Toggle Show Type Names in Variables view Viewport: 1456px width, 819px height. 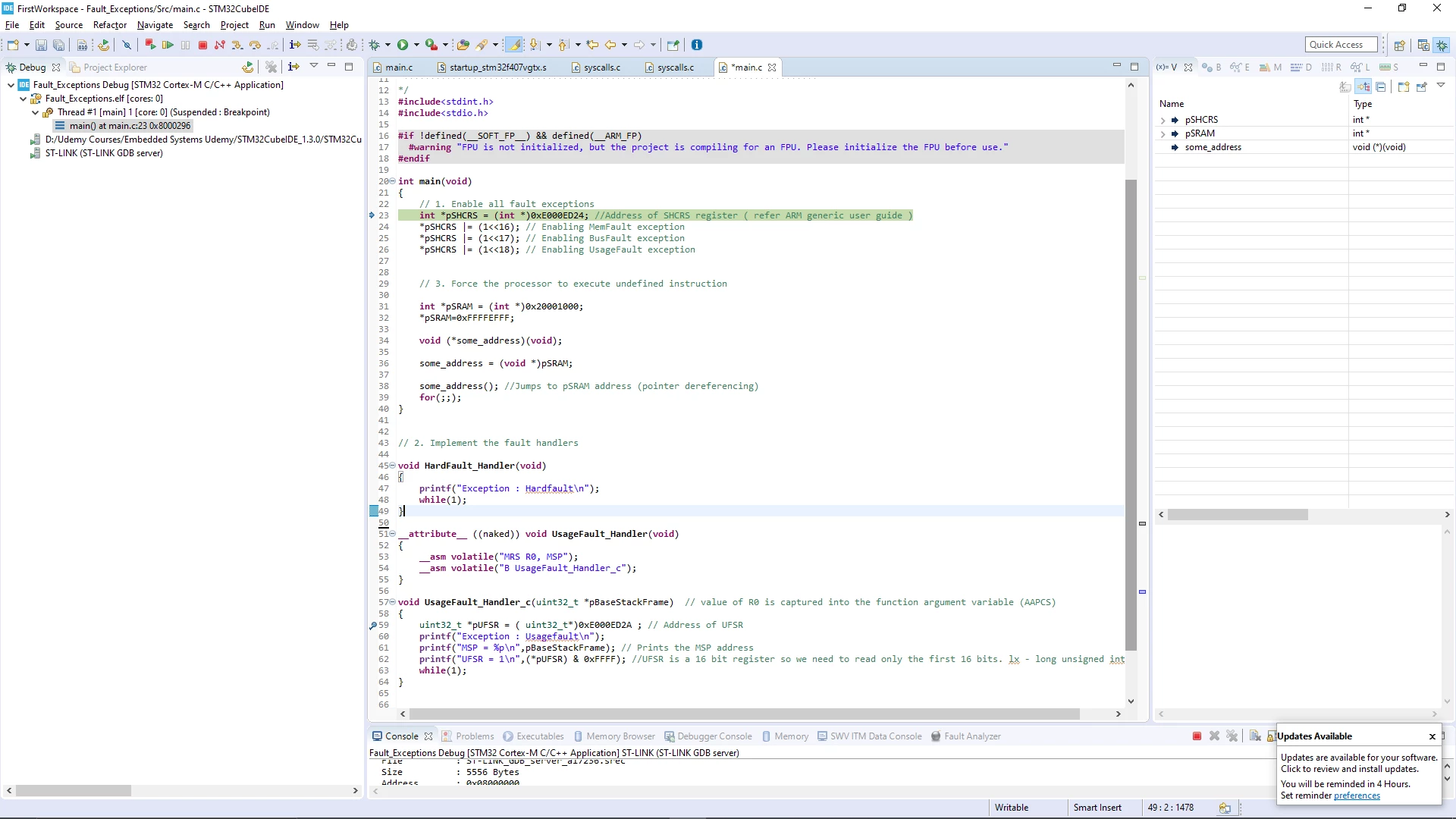point(1345,87)
